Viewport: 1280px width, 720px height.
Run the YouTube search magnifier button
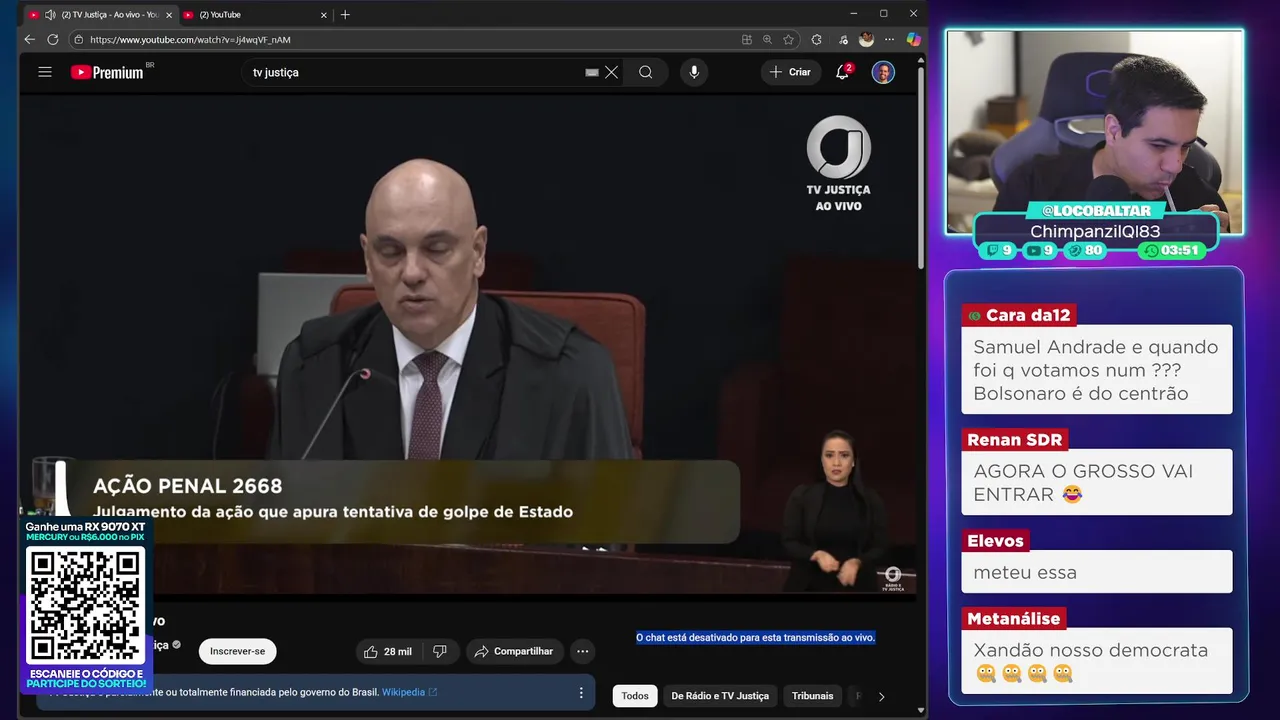[646, 72]
